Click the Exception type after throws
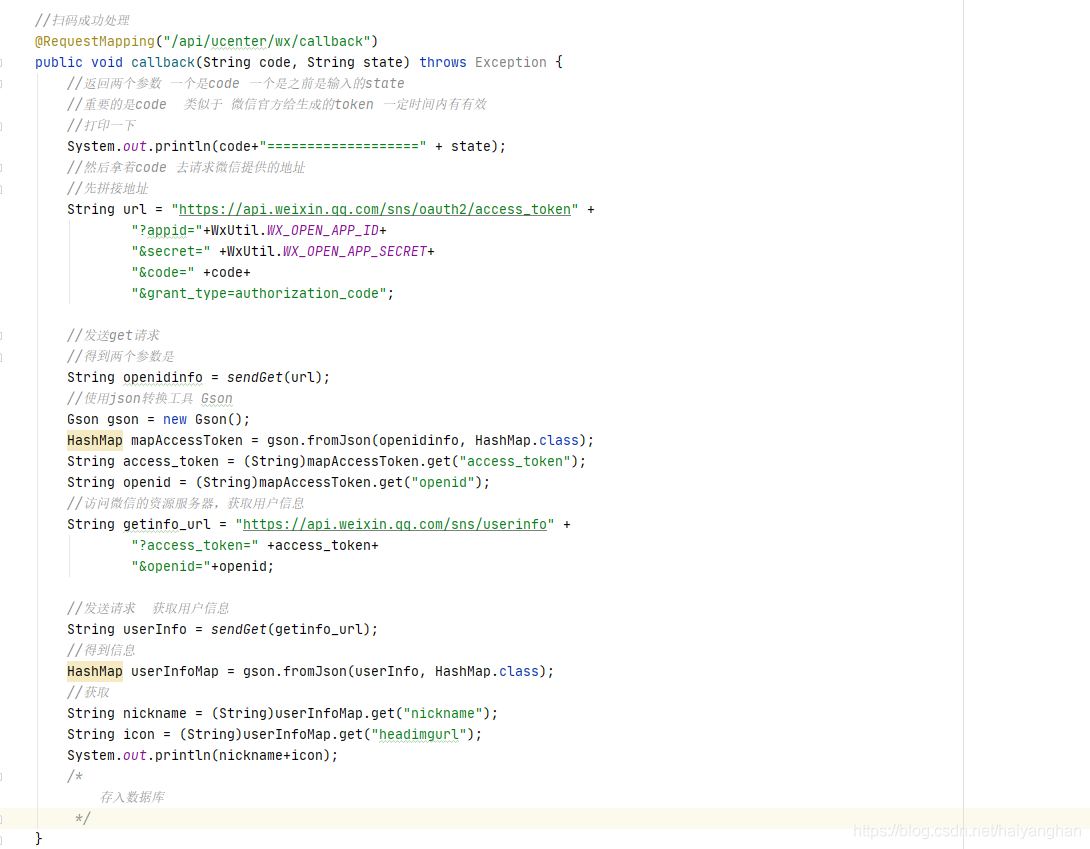 point(511,62)
